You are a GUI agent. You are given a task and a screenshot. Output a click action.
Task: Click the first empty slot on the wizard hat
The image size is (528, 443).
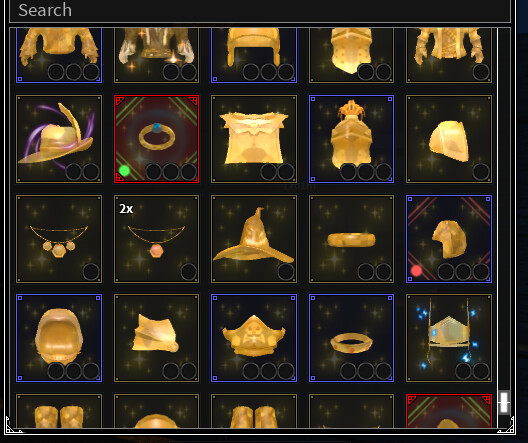(286, 271)
